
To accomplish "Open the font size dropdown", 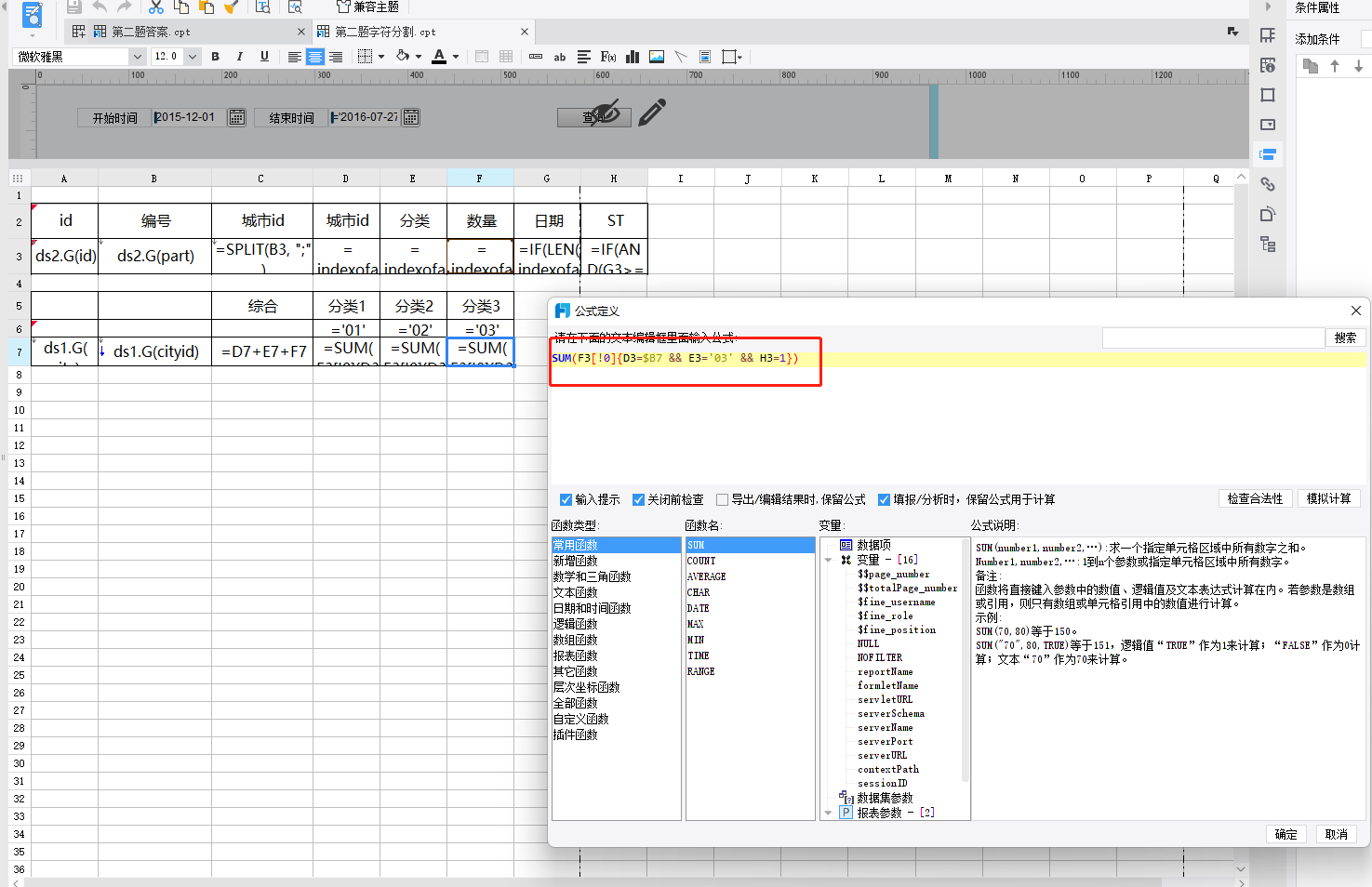I will 193,57.
